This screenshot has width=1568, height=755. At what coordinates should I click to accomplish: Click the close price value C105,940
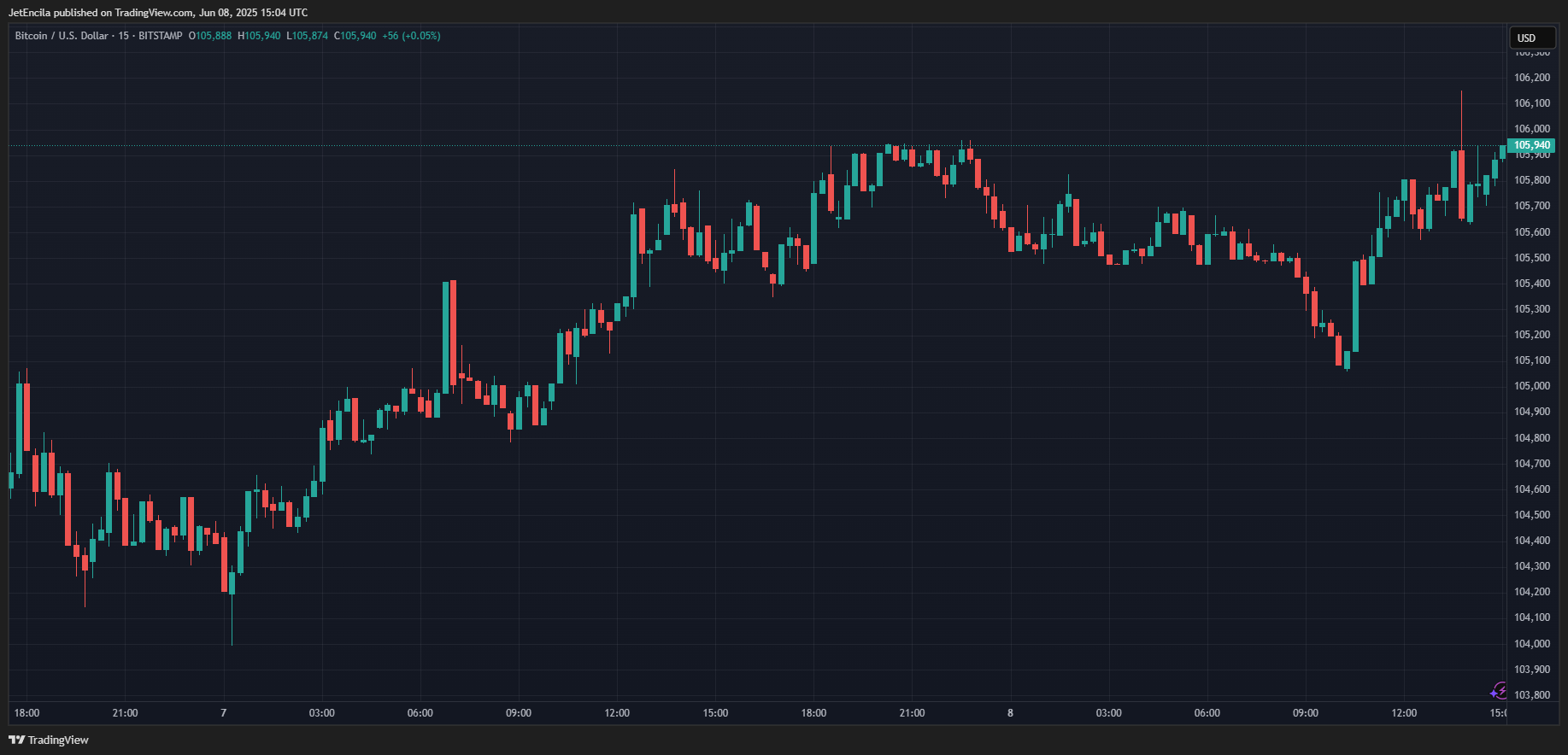click(355, 36)
